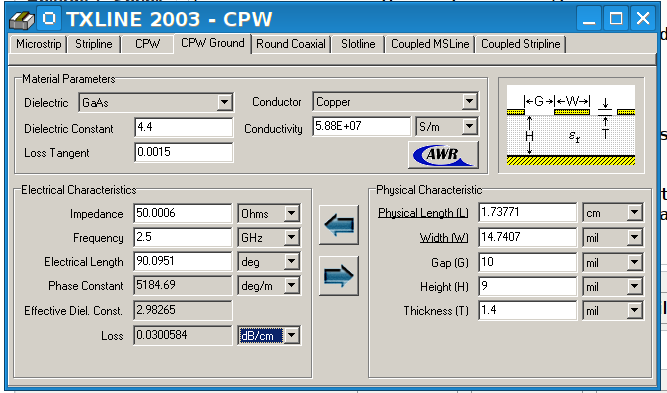This screenshot has width=667, height=393.
Task: Click the Width field showing 14.7407
Action: point(527,237)
